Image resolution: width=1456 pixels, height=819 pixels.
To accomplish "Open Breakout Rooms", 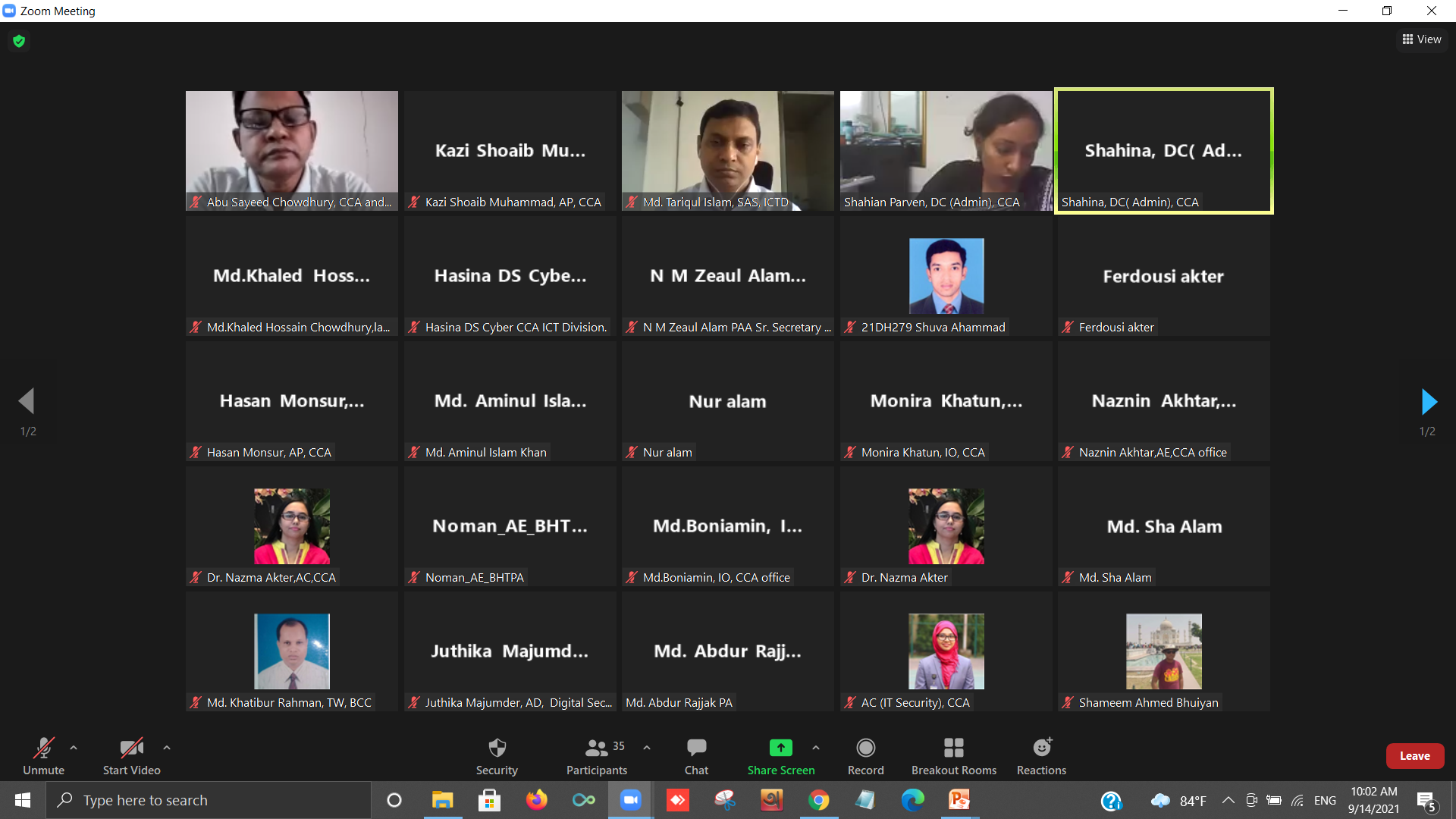I will tap(954, 756).
